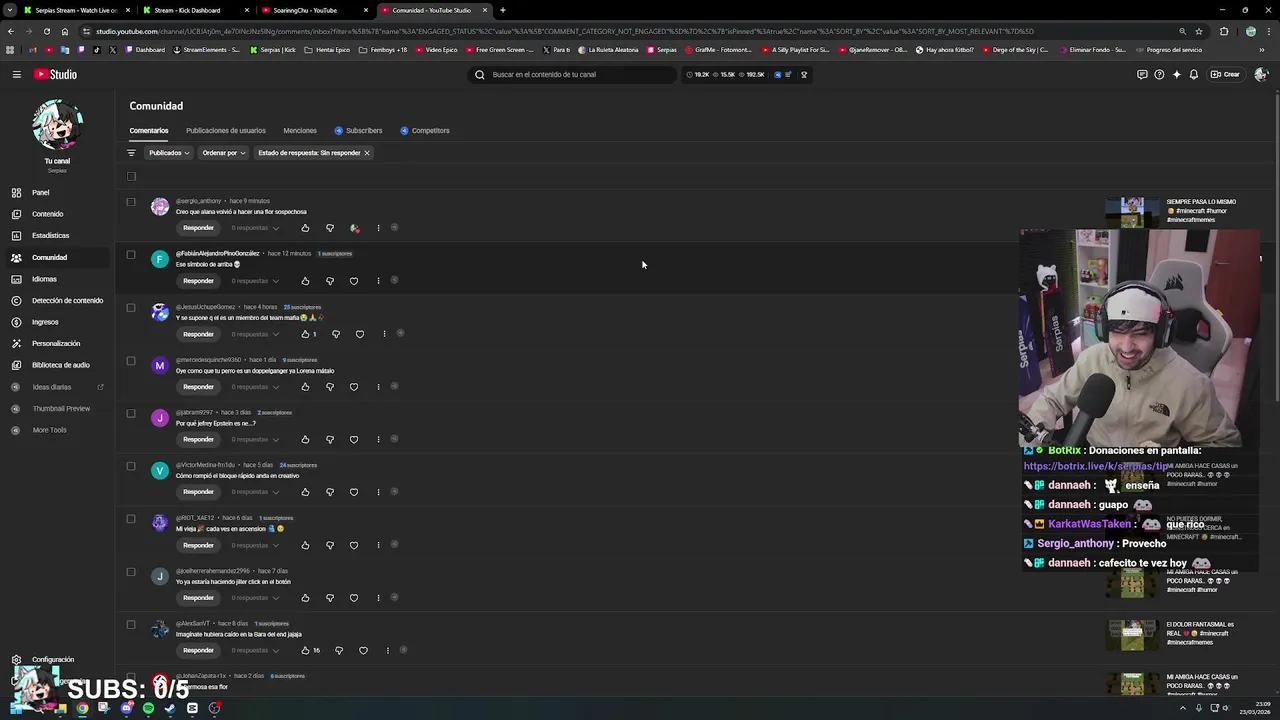The image size is (1280, 720).
Task: Expand replies on @JesusUchupeGomez's comment
Action: pyautogui.click(x=255, y=334)
